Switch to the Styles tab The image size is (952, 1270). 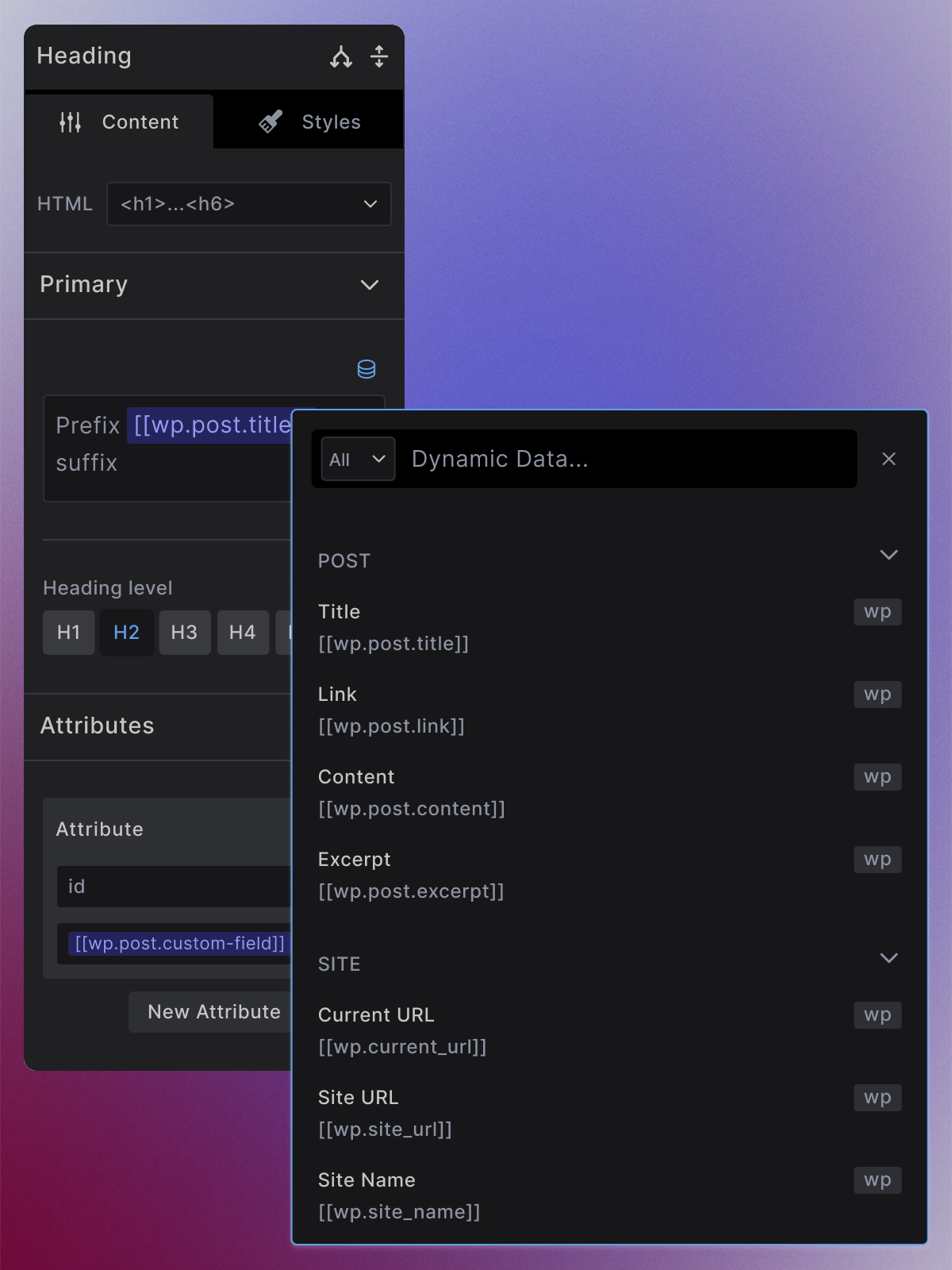pyautogui.click(x=330, y=121)
